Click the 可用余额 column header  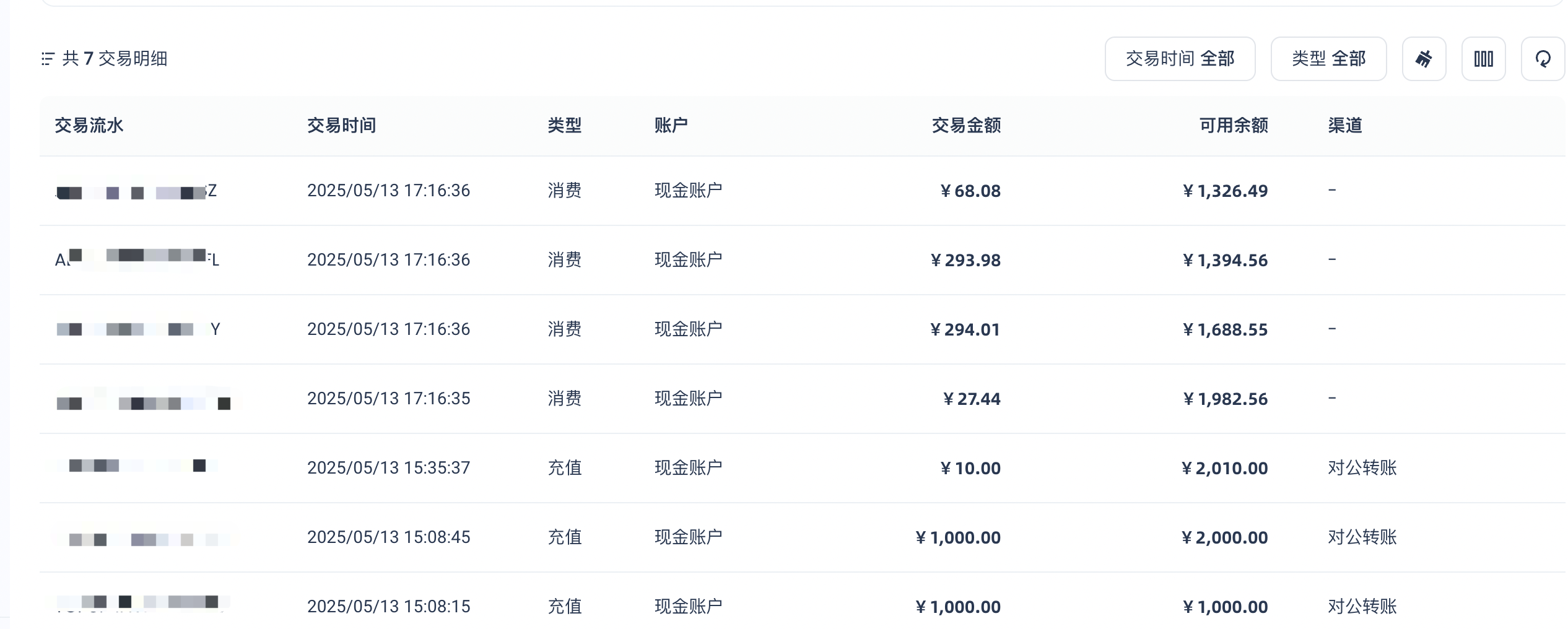(1233, 126)
